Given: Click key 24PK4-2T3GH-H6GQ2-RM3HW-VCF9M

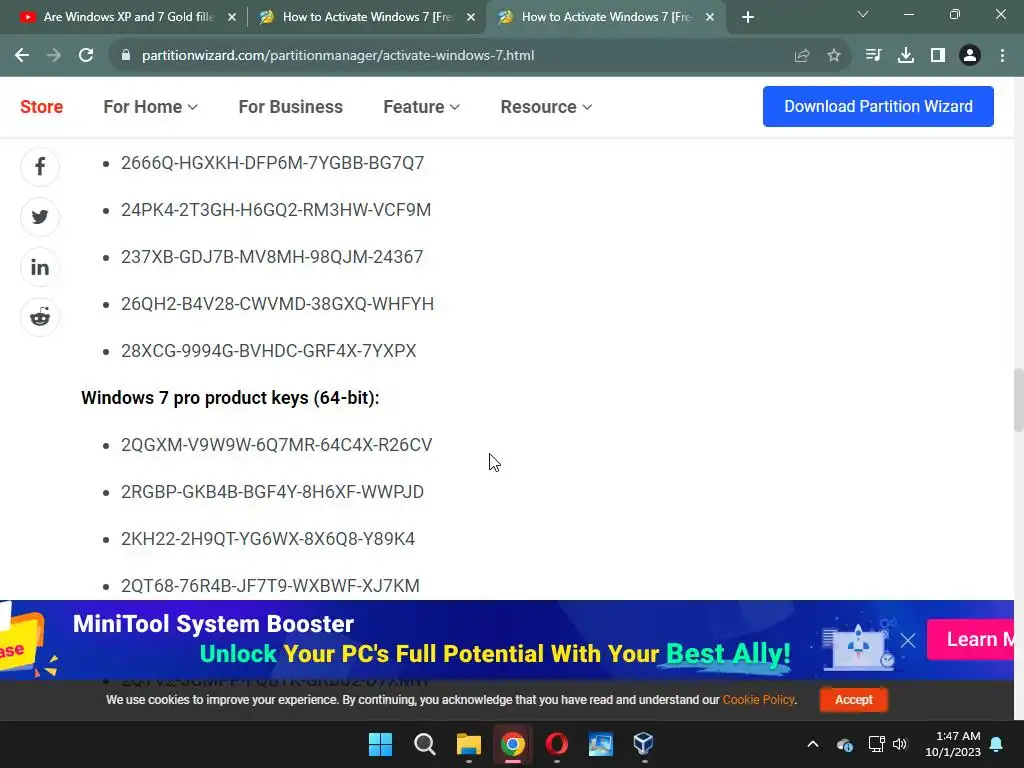Looking at the screenshot, I should point(276,210).
